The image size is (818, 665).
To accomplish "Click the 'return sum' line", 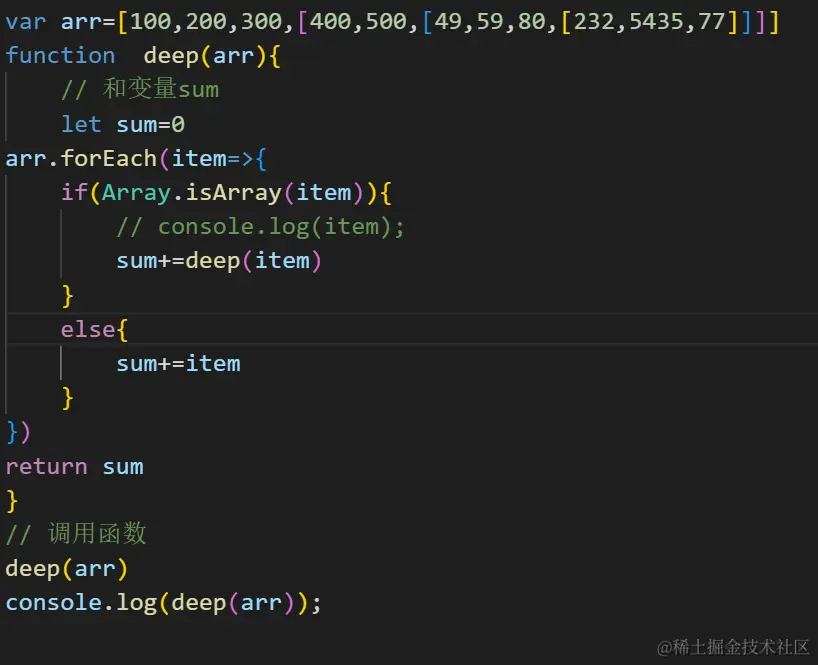I will (74, 467).
